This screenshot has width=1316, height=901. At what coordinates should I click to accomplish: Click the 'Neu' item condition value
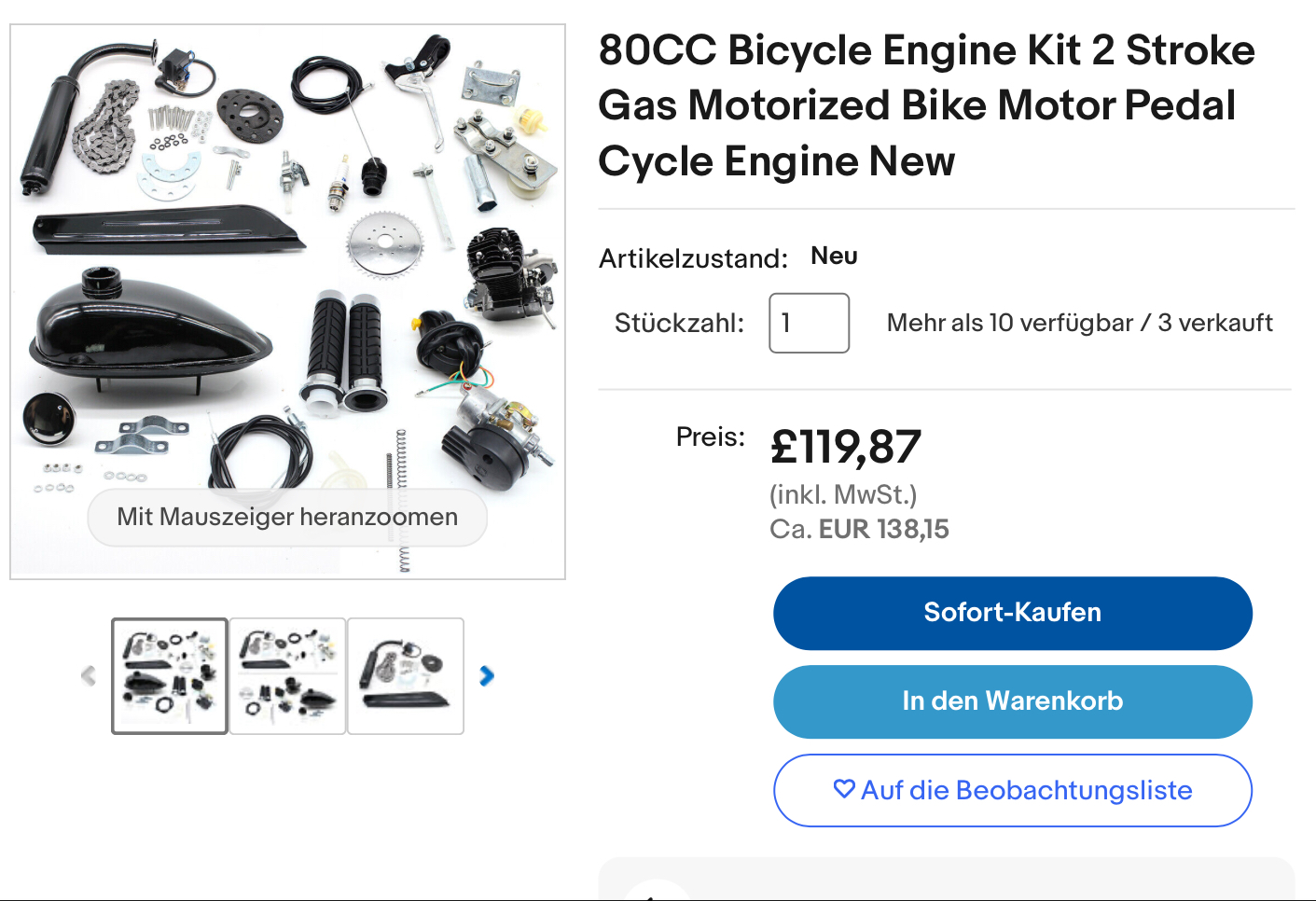point(834,256)
